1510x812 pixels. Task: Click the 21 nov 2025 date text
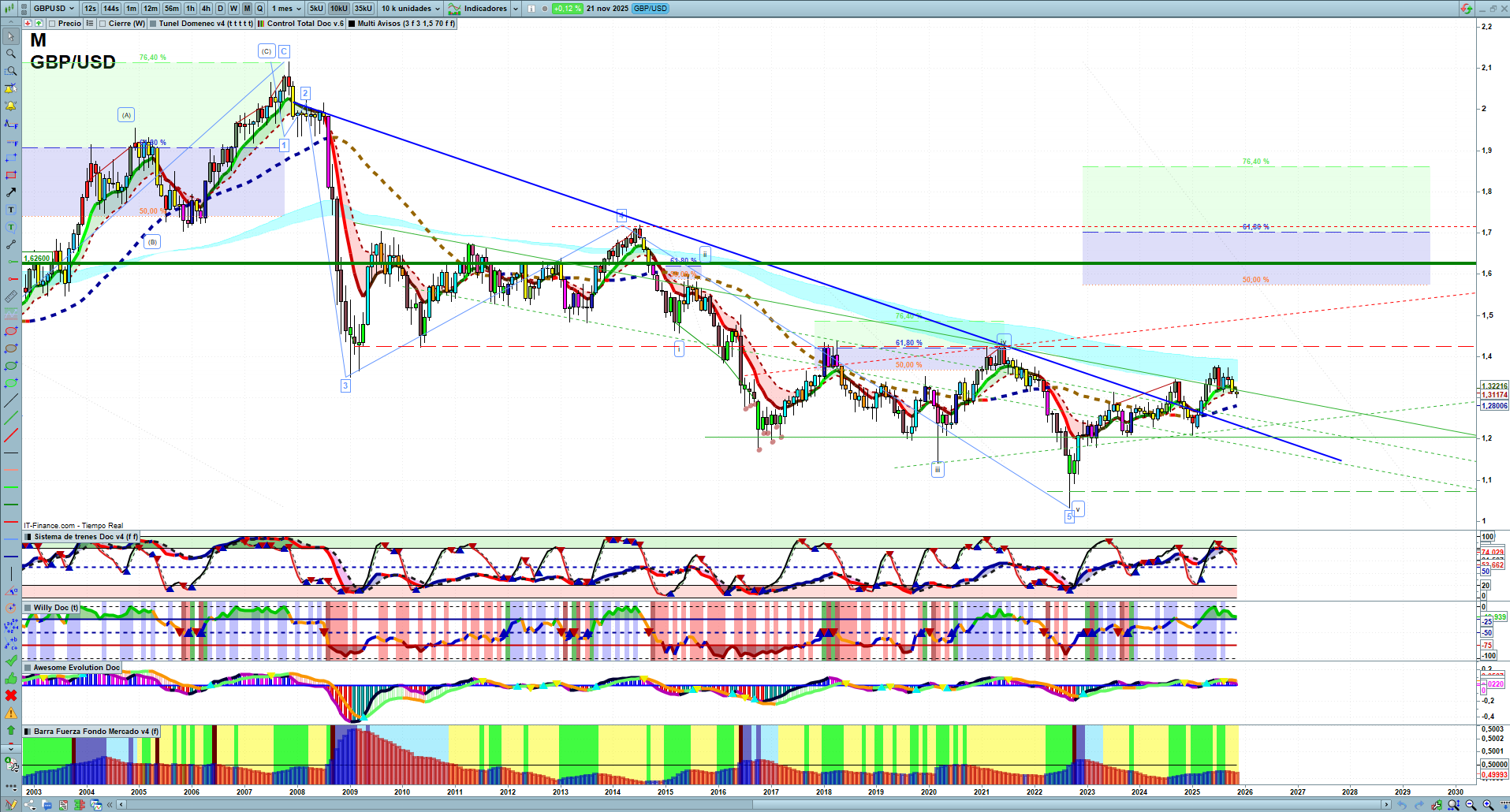[607, 9]
